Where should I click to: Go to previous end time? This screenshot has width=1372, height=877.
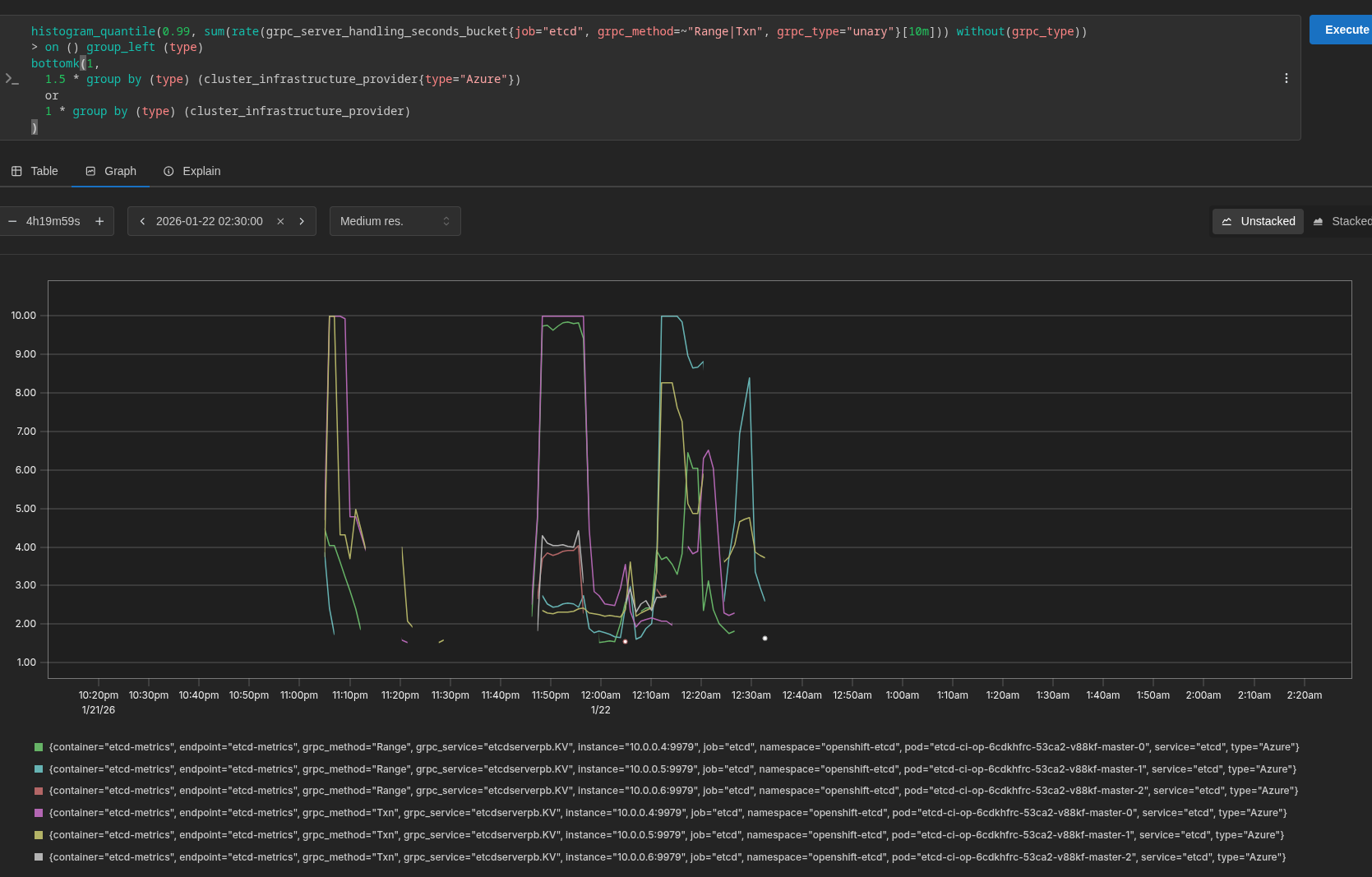point(142,221)
